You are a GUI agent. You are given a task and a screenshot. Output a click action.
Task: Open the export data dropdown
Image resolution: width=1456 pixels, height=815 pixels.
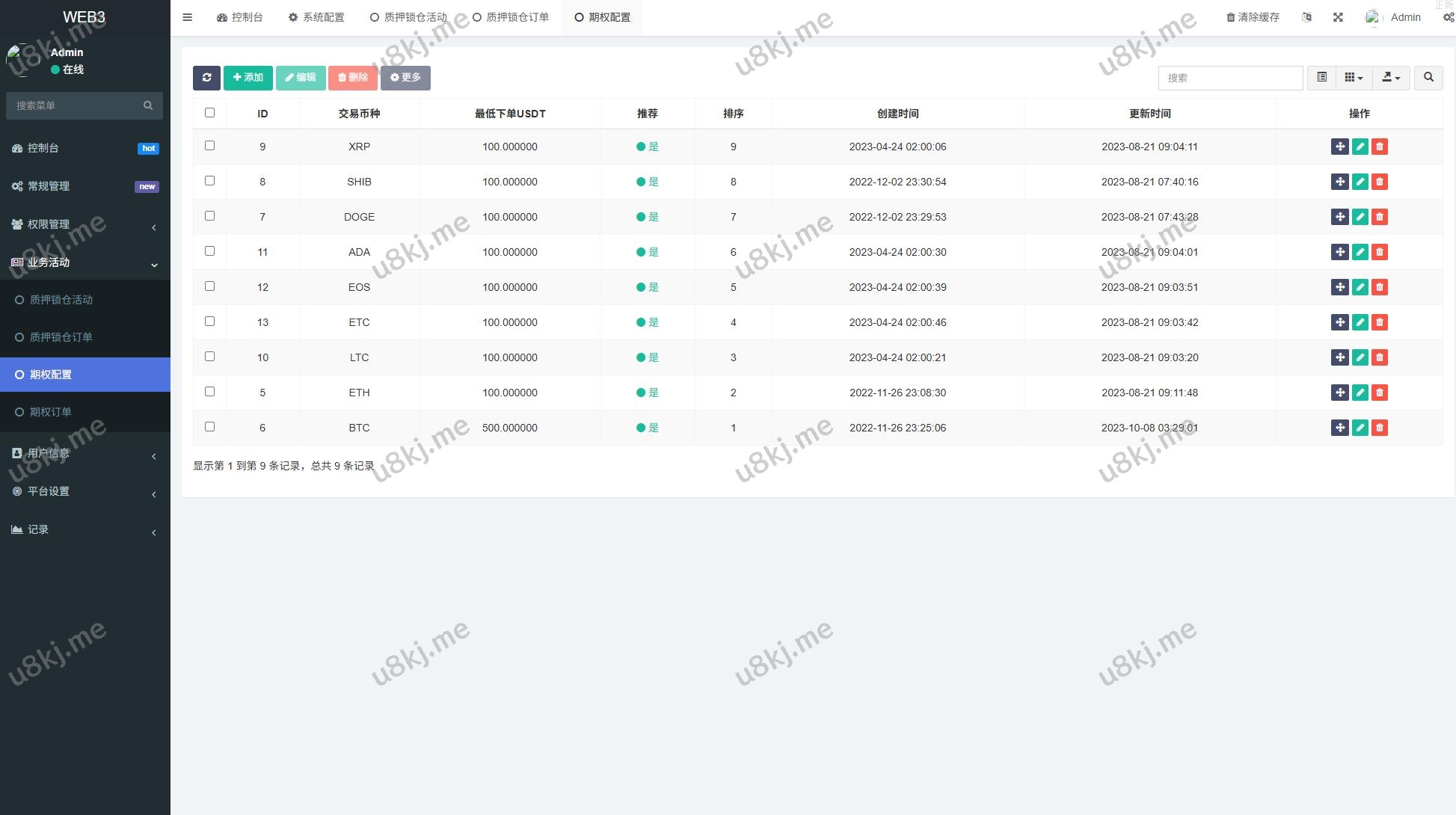tap(1391, 78)
